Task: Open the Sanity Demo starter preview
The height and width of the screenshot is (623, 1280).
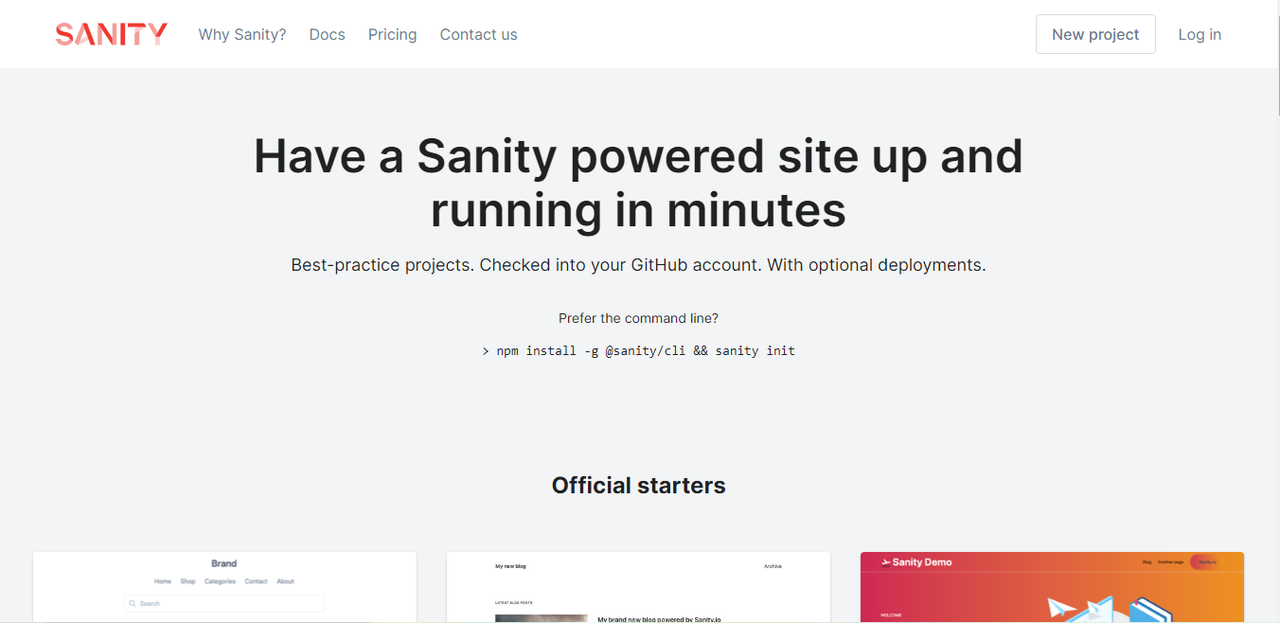Action: coord(1052,590)
